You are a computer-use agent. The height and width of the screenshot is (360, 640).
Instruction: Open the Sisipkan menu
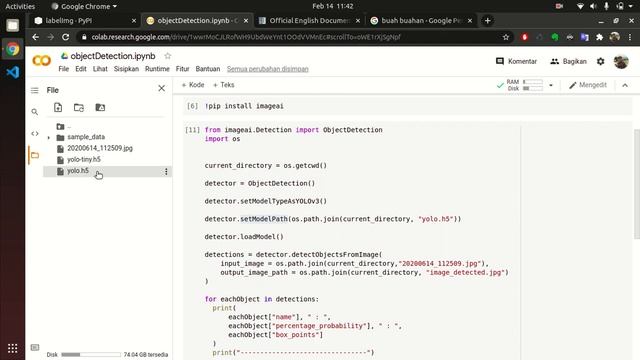pos(126,69)
